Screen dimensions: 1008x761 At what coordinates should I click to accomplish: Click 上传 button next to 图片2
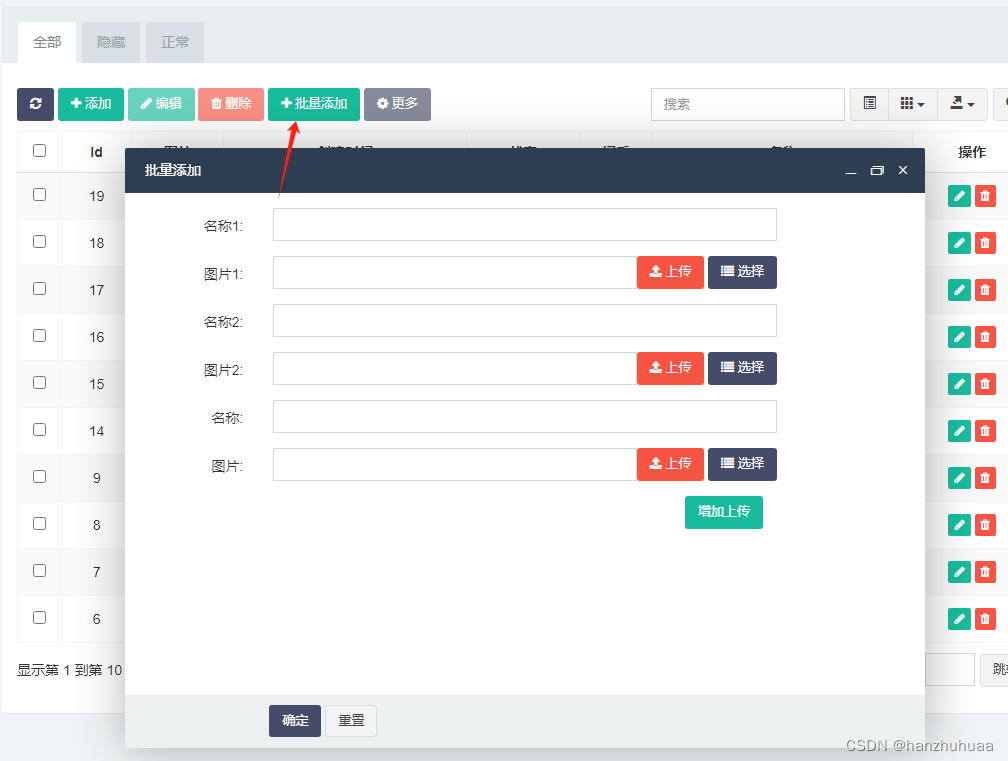670,368
